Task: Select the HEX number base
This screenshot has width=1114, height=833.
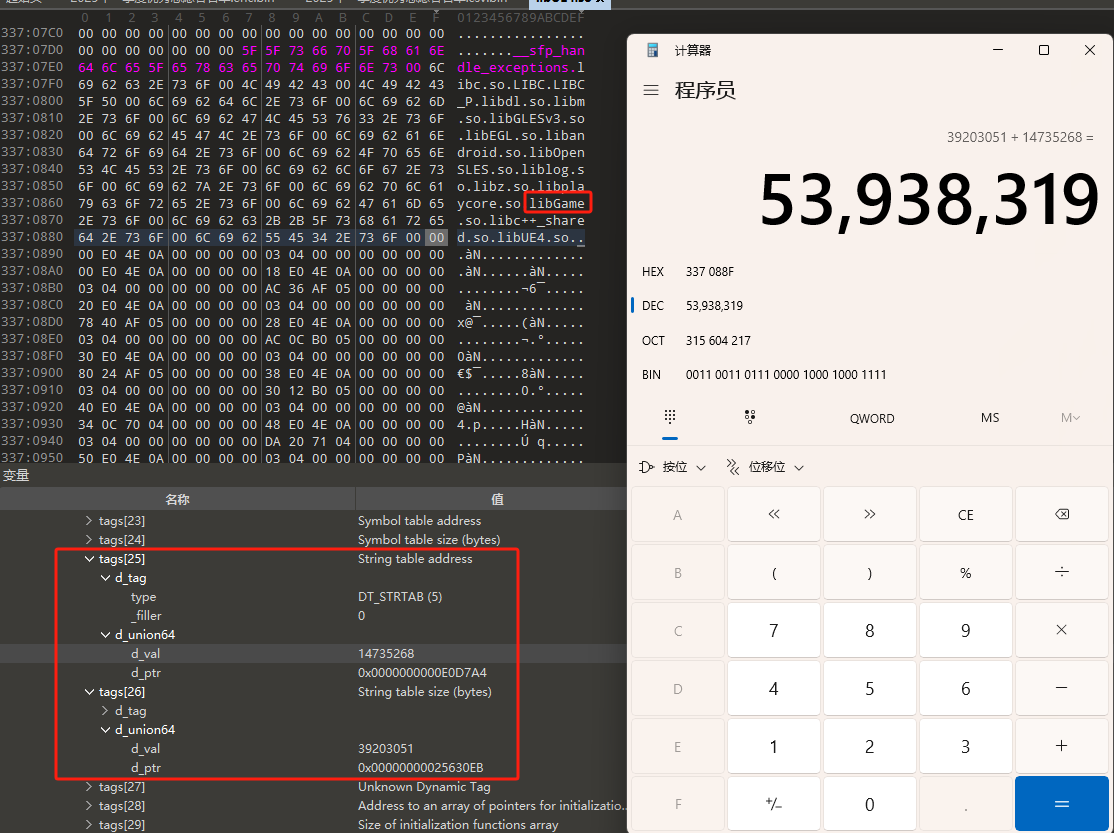Action: coord(653,271)
